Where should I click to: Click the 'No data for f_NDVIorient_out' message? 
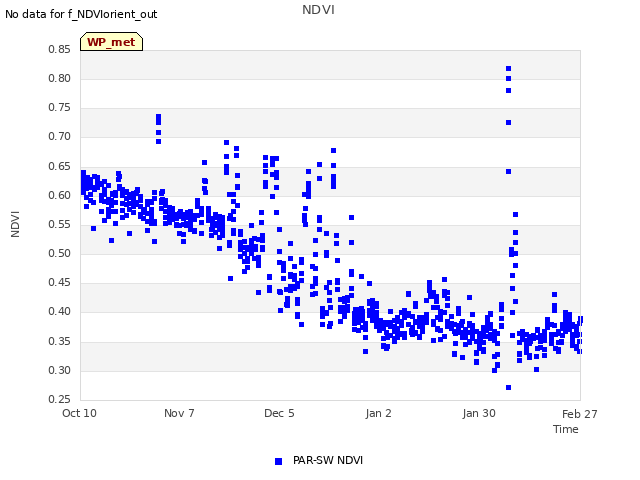tap(81, 14)
